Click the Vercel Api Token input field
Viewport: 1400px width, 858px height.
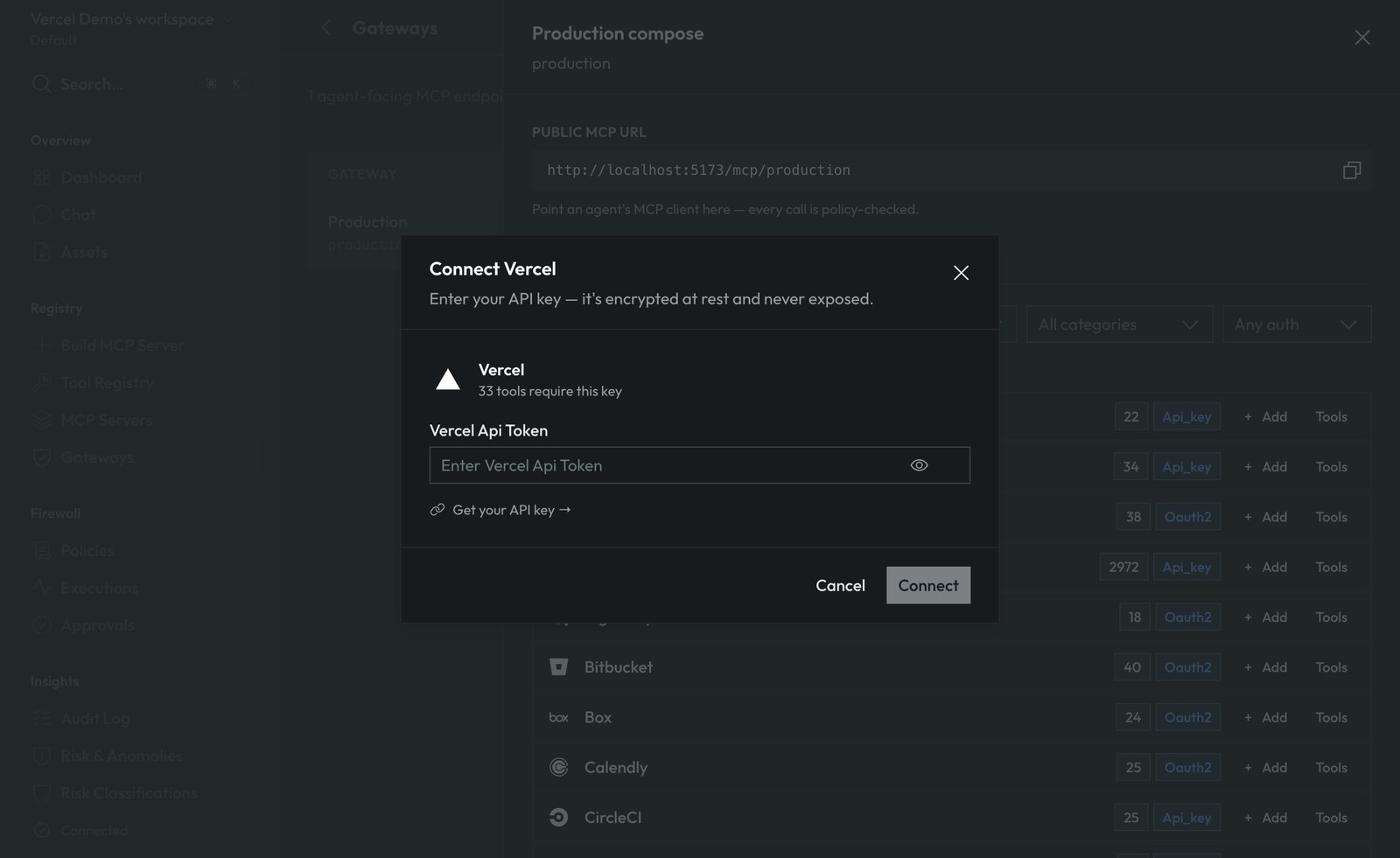699,465
